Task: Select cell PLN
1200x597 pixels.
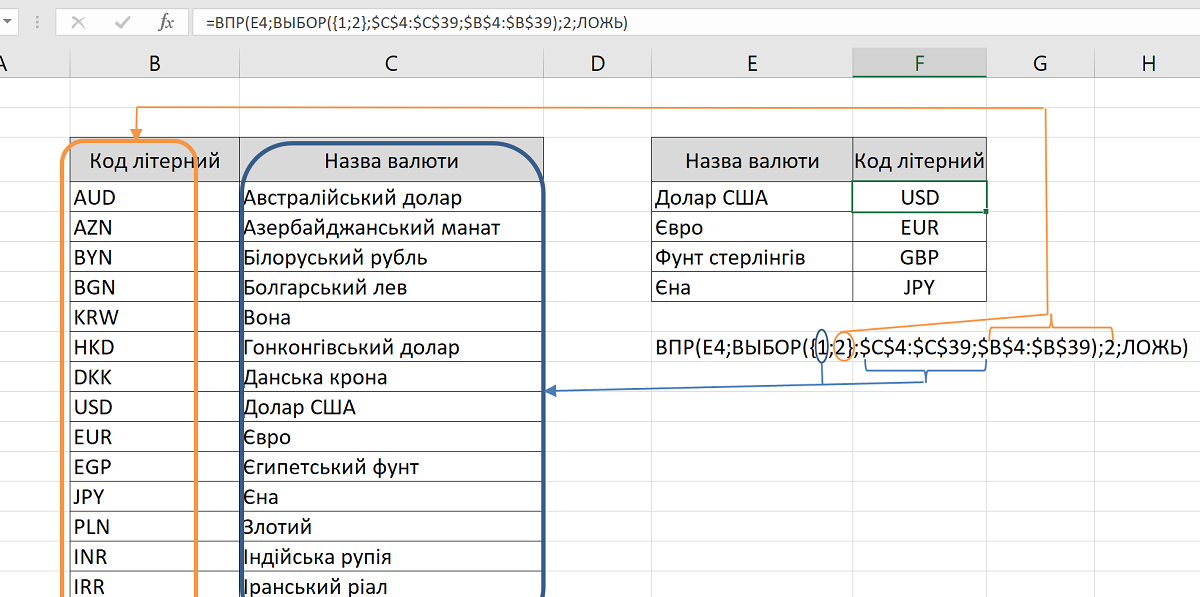Action: 155,527
